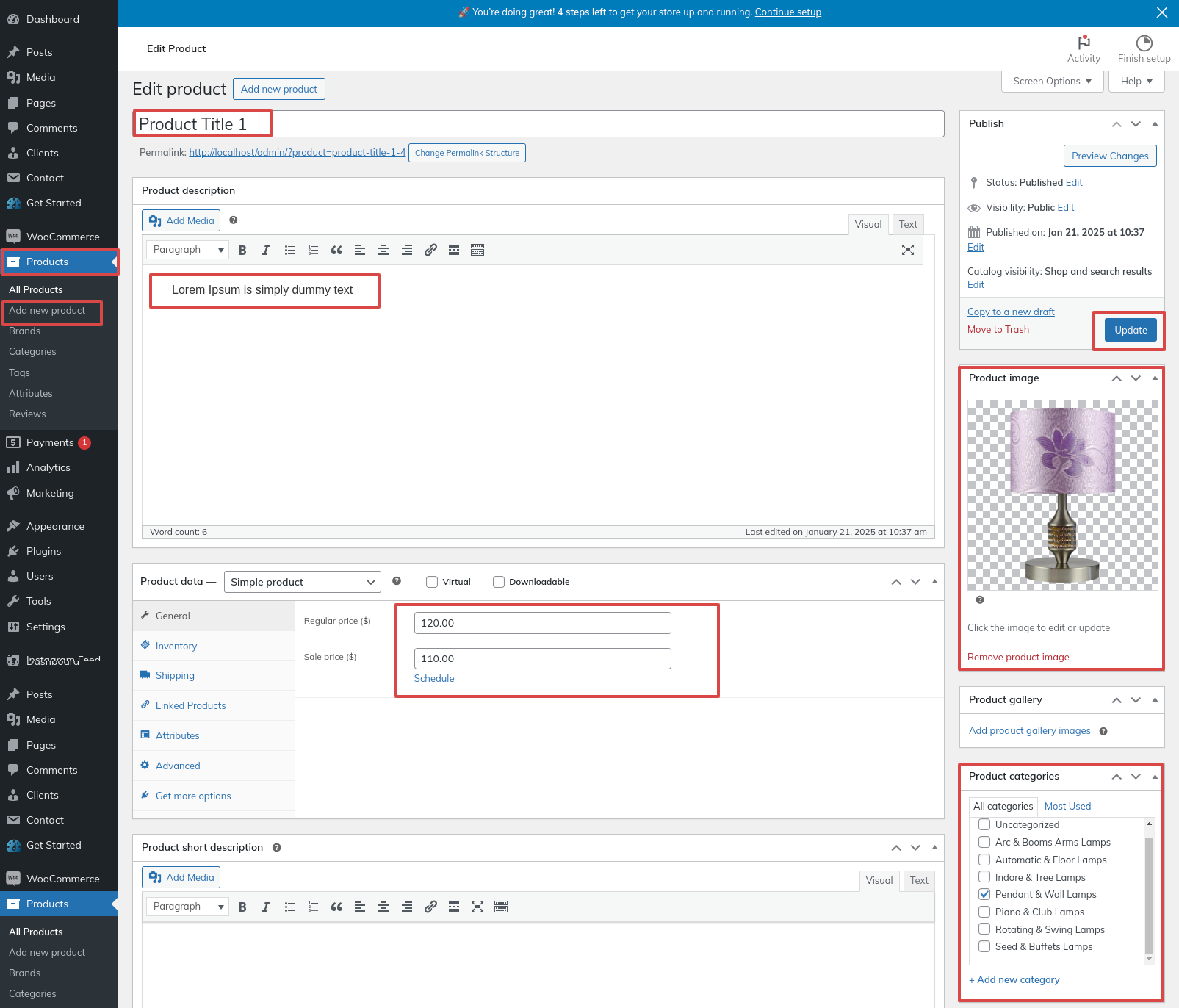Enable the Downloadable checkbox
The image size is (1179, 1008).
click(499, 582)
